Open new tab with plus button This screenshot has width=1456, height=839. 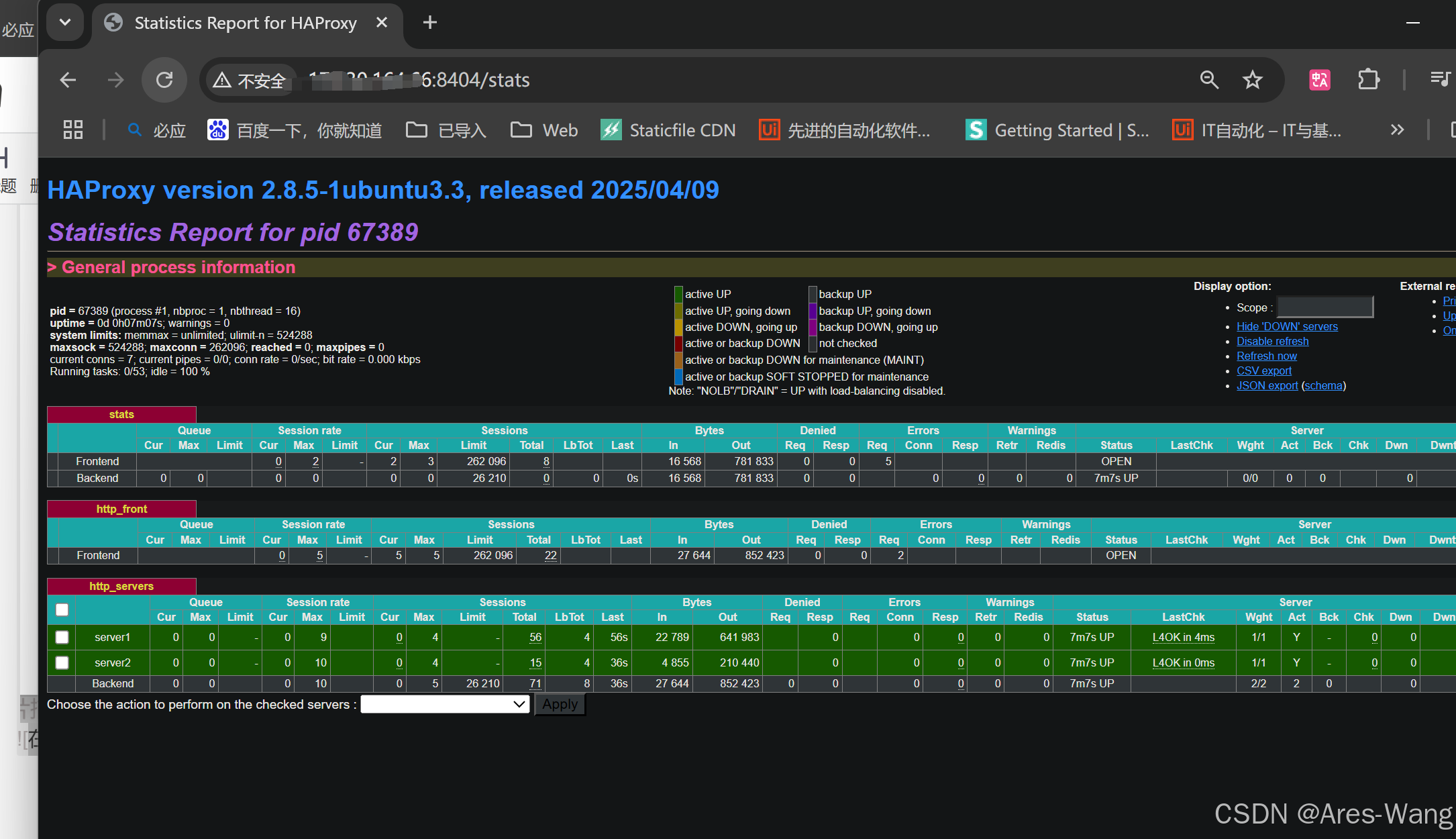[x=430, y=23]
